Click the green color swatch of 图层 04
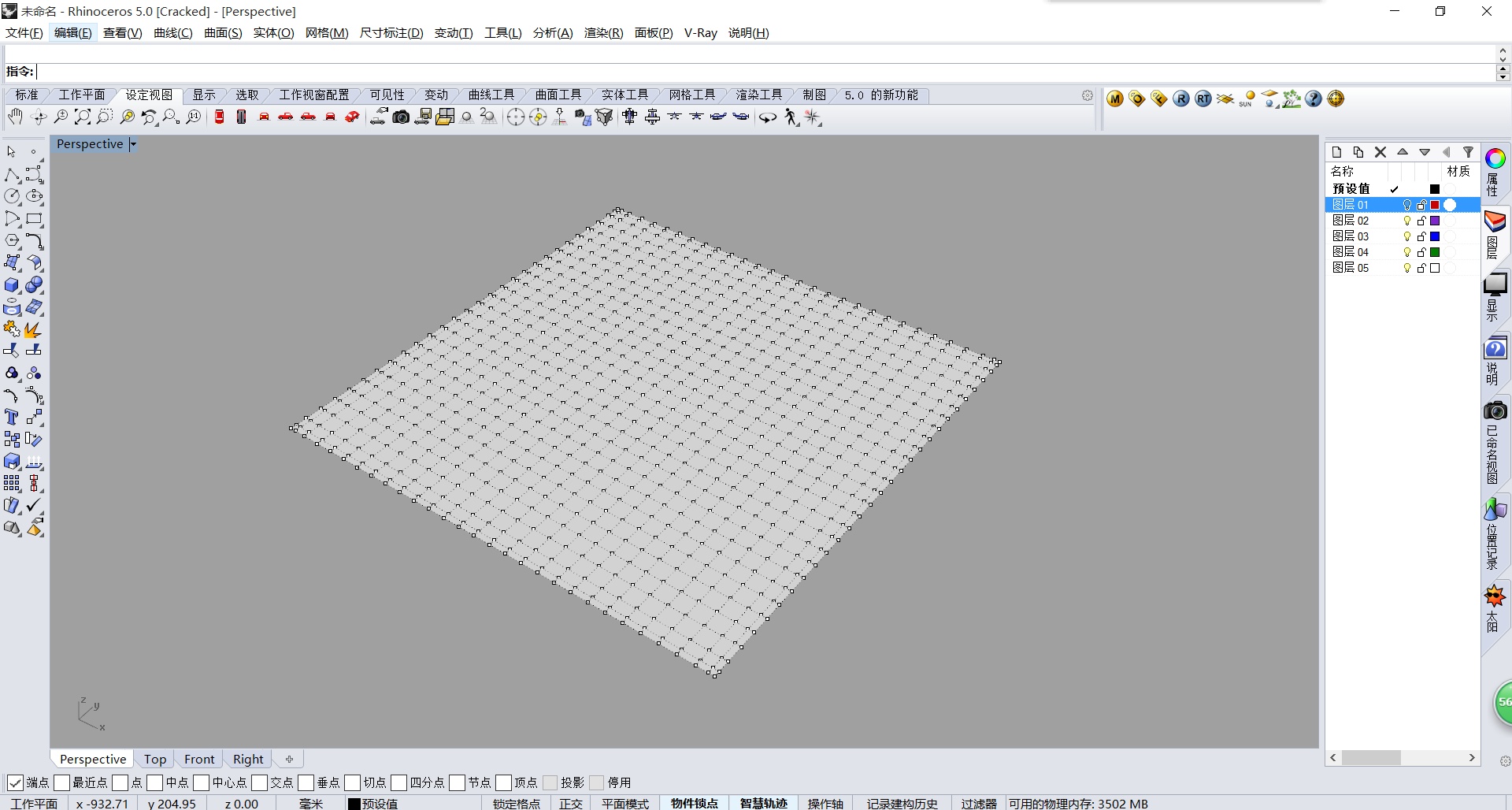 [x=1435, y=252]
